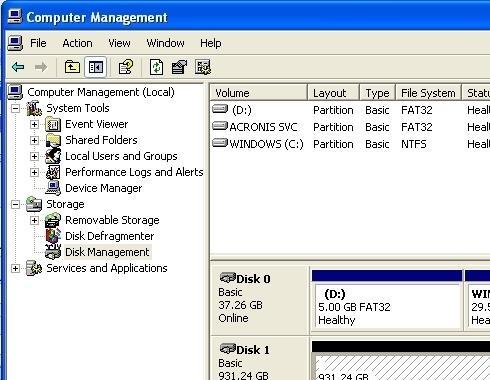The image size is (490, 380).
Task: Click the Disk 0 drive icon
Action: 228,278
